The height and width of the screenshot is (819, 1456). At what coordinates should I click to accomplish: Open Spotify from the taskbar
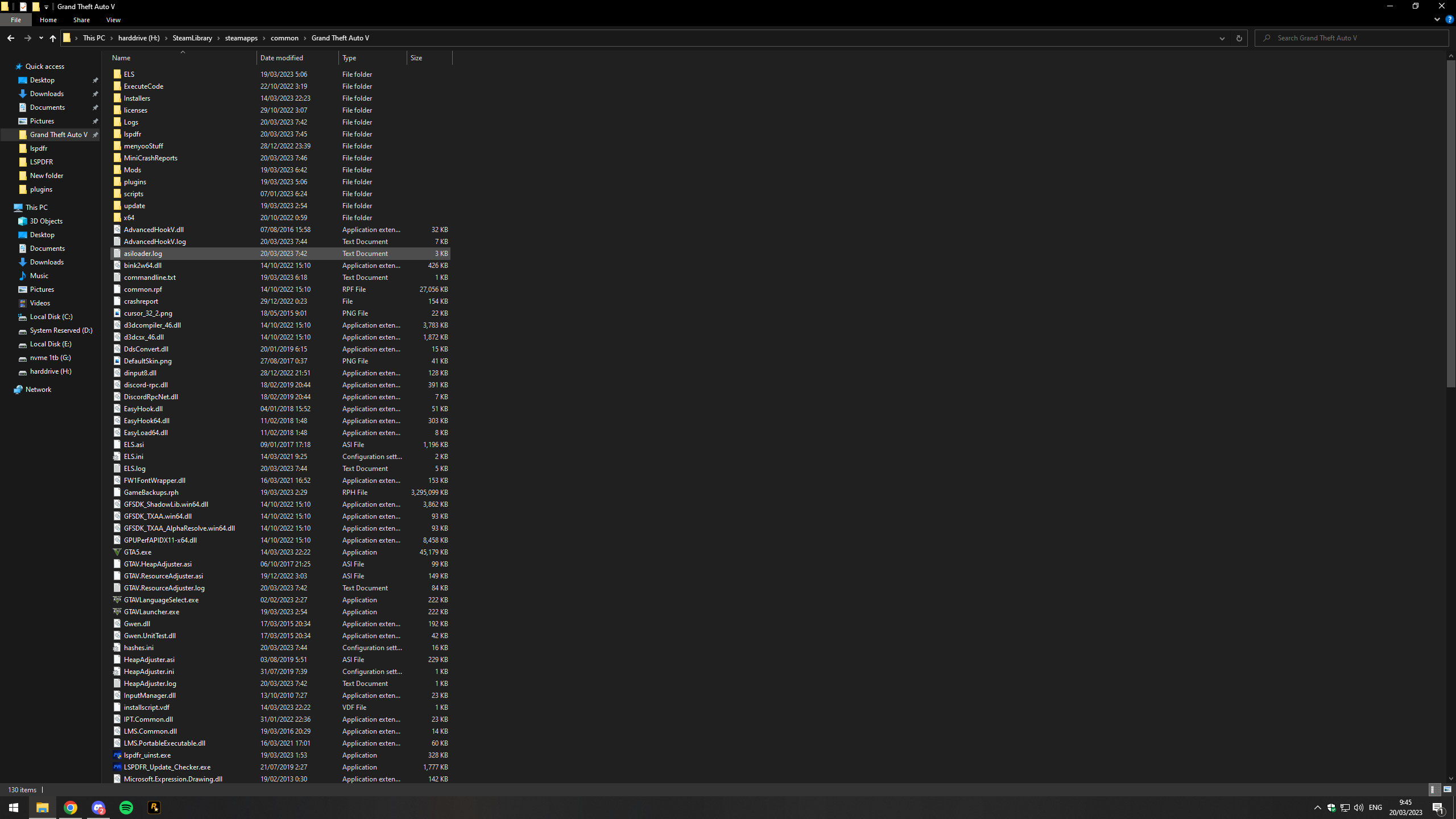point(126,808)
